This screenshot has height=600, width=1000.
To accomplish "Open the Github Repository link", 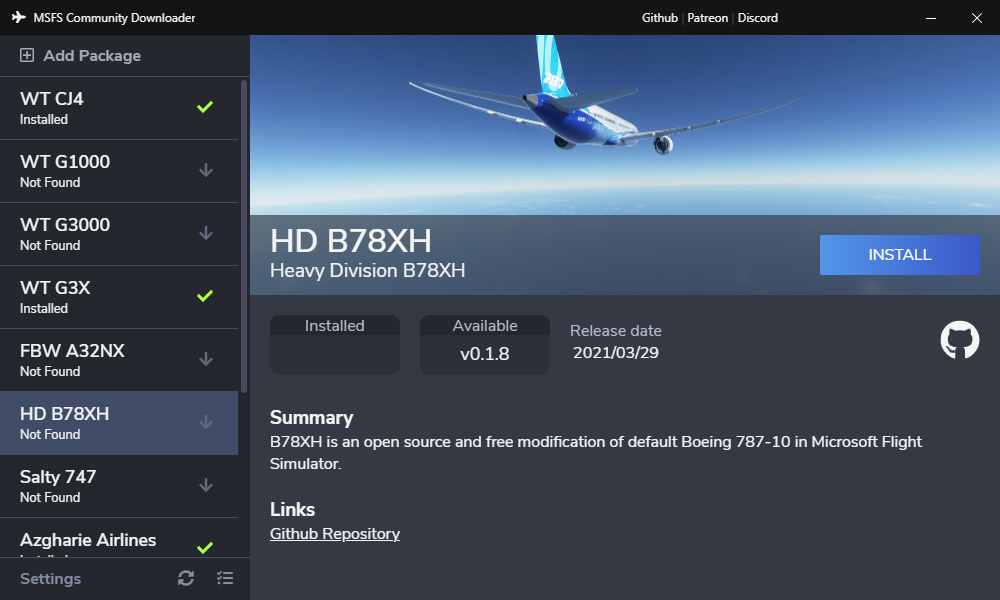I will [x=335, y=534].
